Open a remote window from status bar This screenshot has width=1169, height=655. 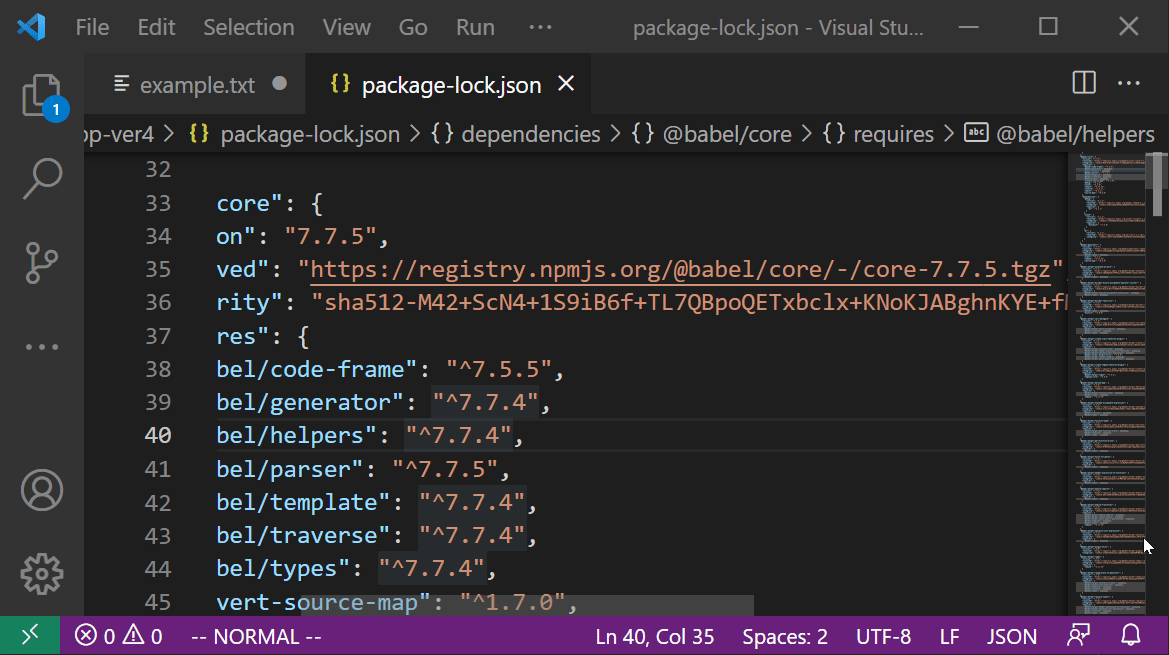point(30,636)
